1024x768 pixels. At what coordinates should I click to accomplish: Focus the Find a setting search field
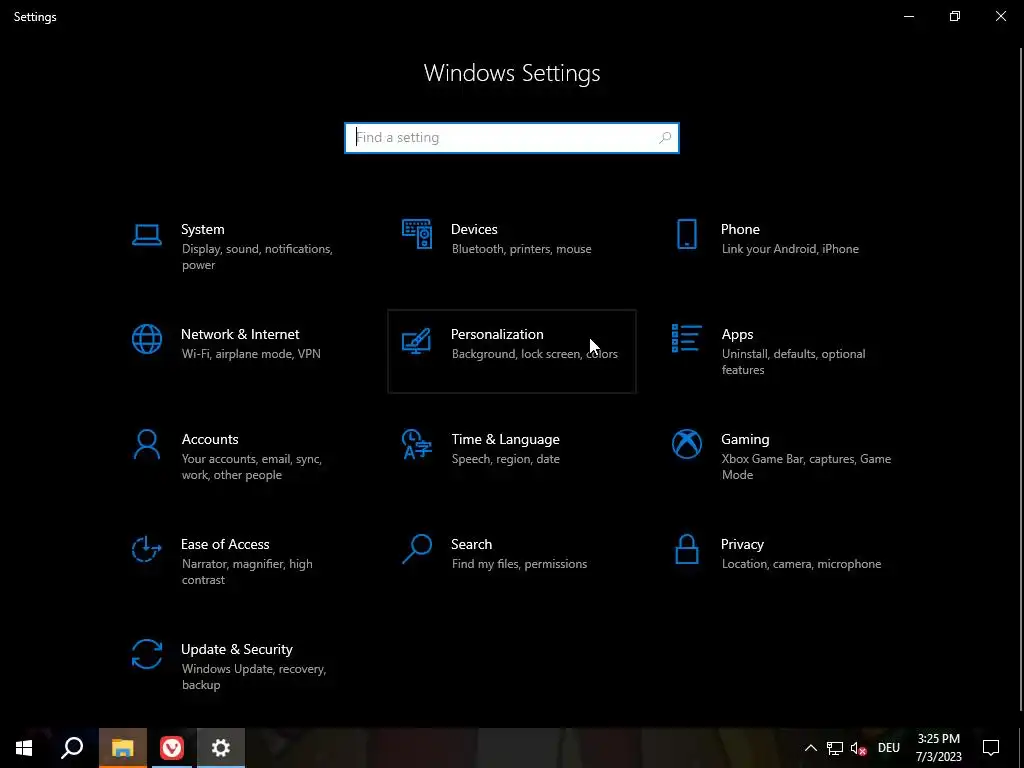pyautogui.click(x=512, y=138)
